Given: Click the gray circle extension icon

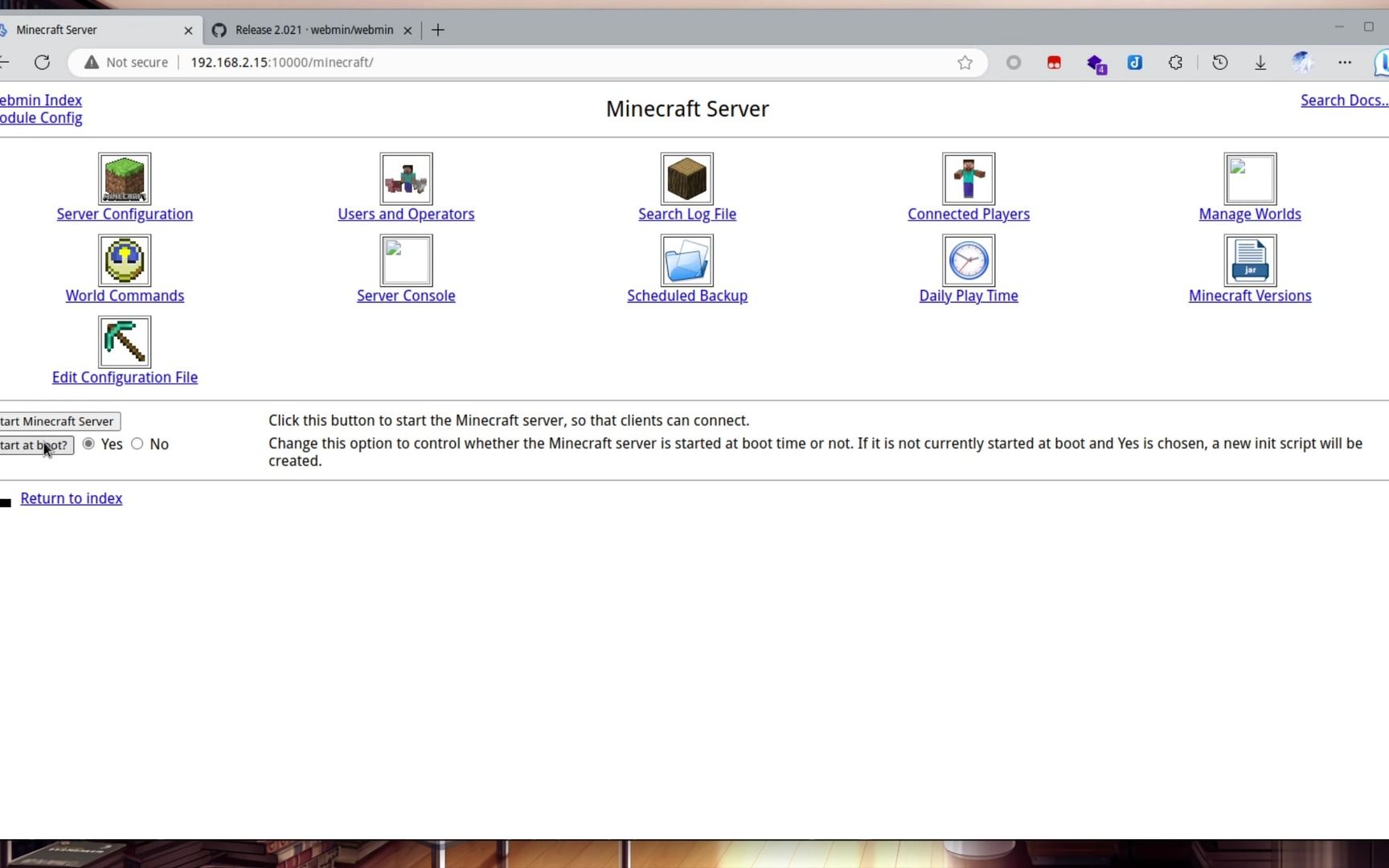Looking at the screenshot, I should coord(1014,62).
